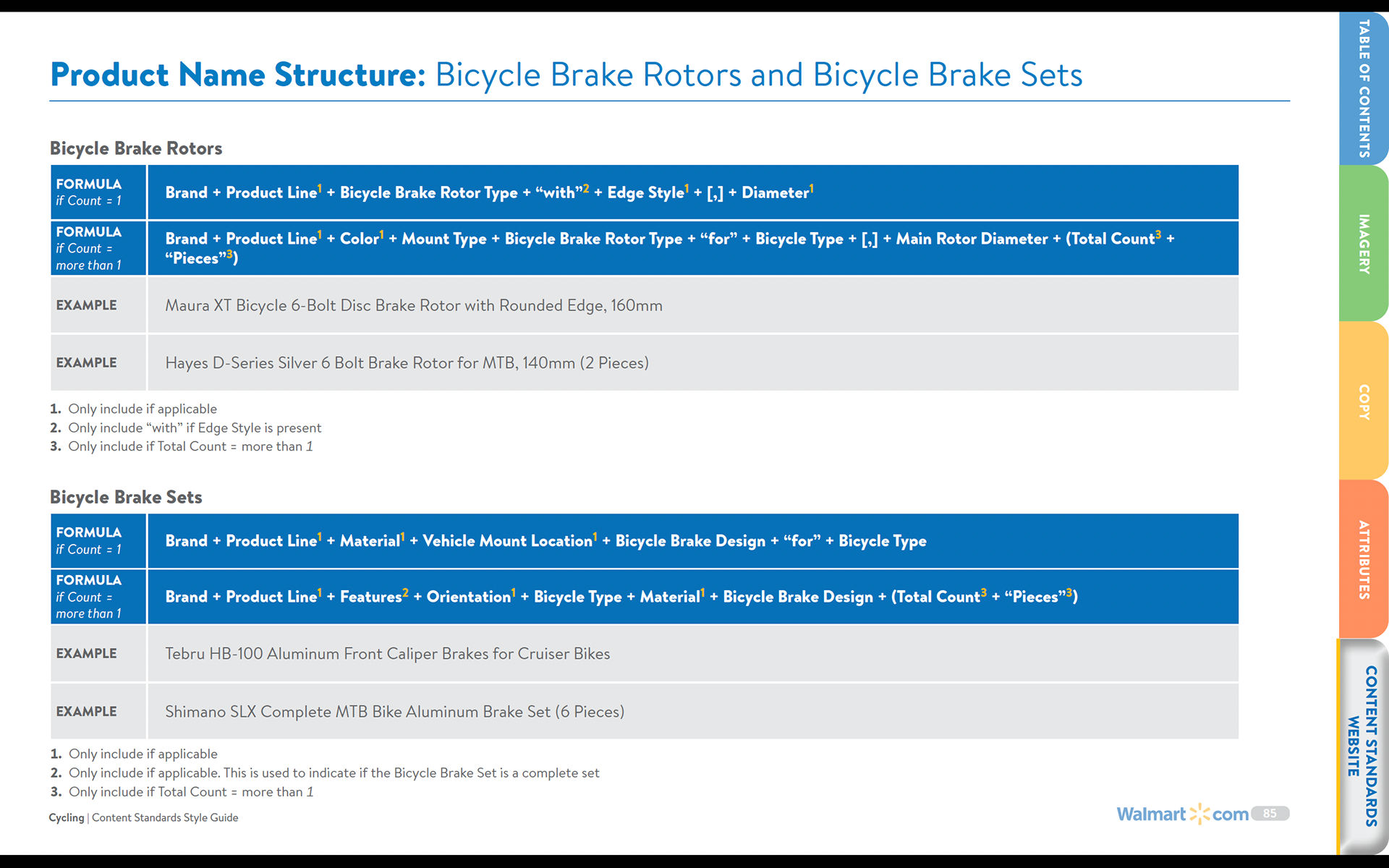Click the Maura XT Bicycle rotor example row
1389x868 pixels.
[x=645, y=305]
